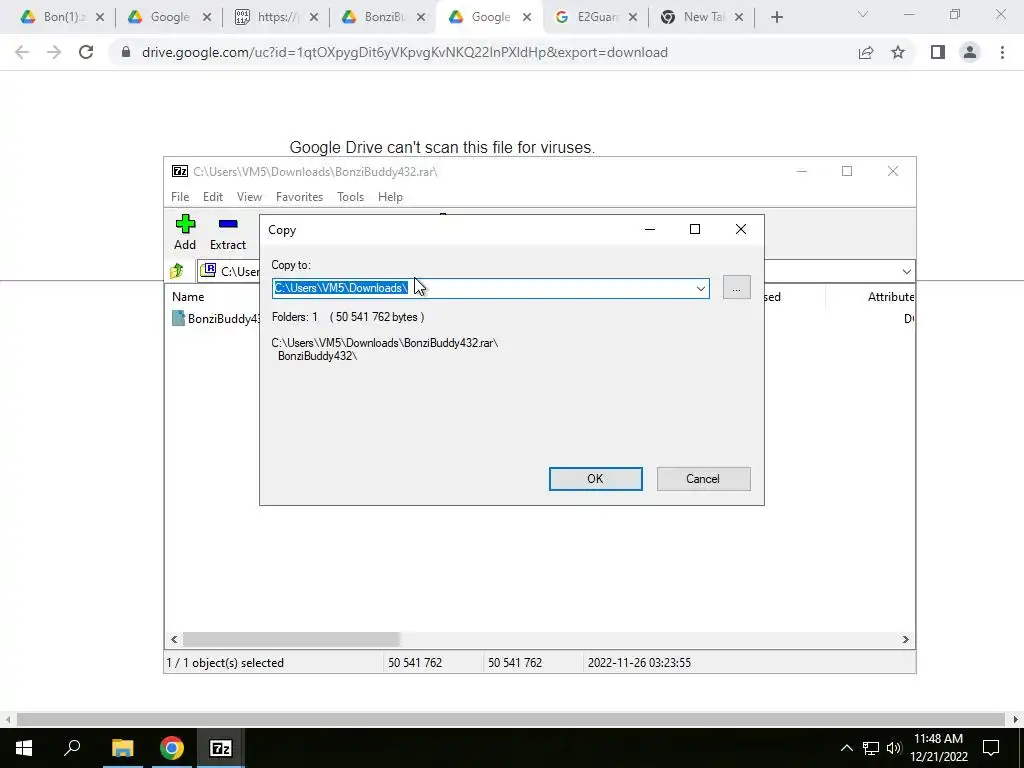Open taskbar clock and date
This screenshot has height=768, width=1024.
coord(938,748)
